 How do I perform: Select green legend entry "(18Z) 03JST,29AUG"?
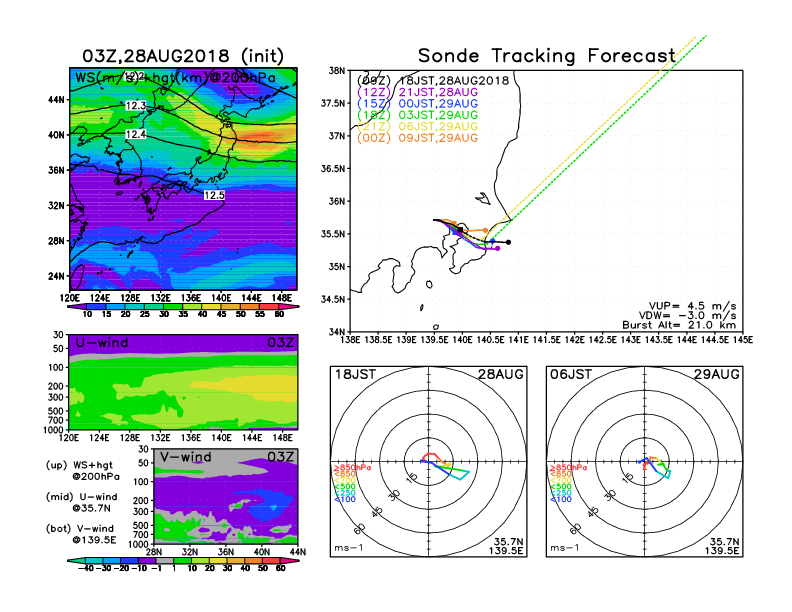(417, 115)
